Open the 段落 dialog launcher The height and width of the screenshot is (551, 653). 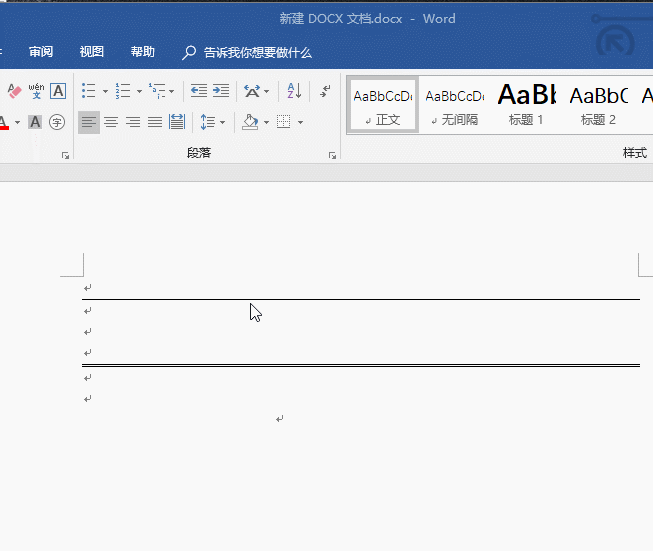(x=332, y=155)
